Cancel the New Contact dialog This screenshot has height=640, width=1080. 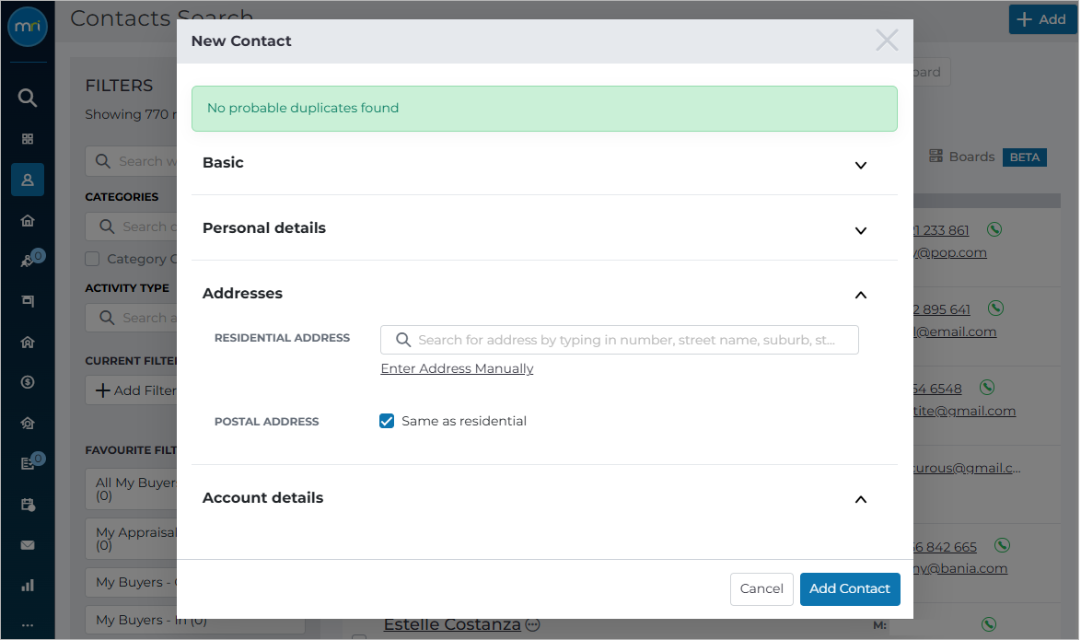(x=761, y=589)
